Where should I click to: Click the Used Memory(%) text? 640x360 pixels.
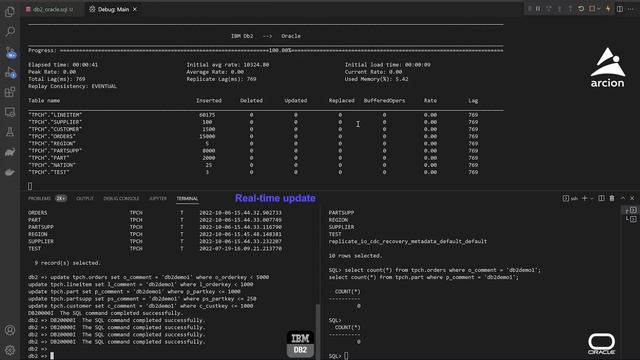pyautogui.click(x=376, y=79)
